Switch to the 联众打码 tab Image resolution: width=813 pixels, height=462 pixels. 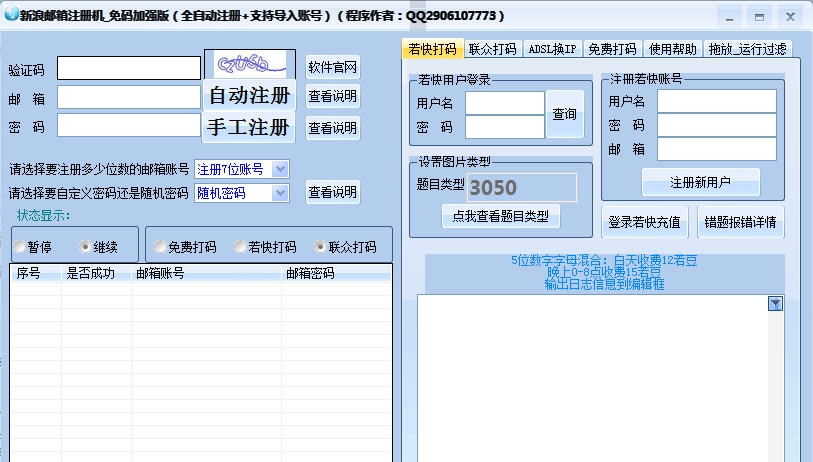tap(493, 49)
